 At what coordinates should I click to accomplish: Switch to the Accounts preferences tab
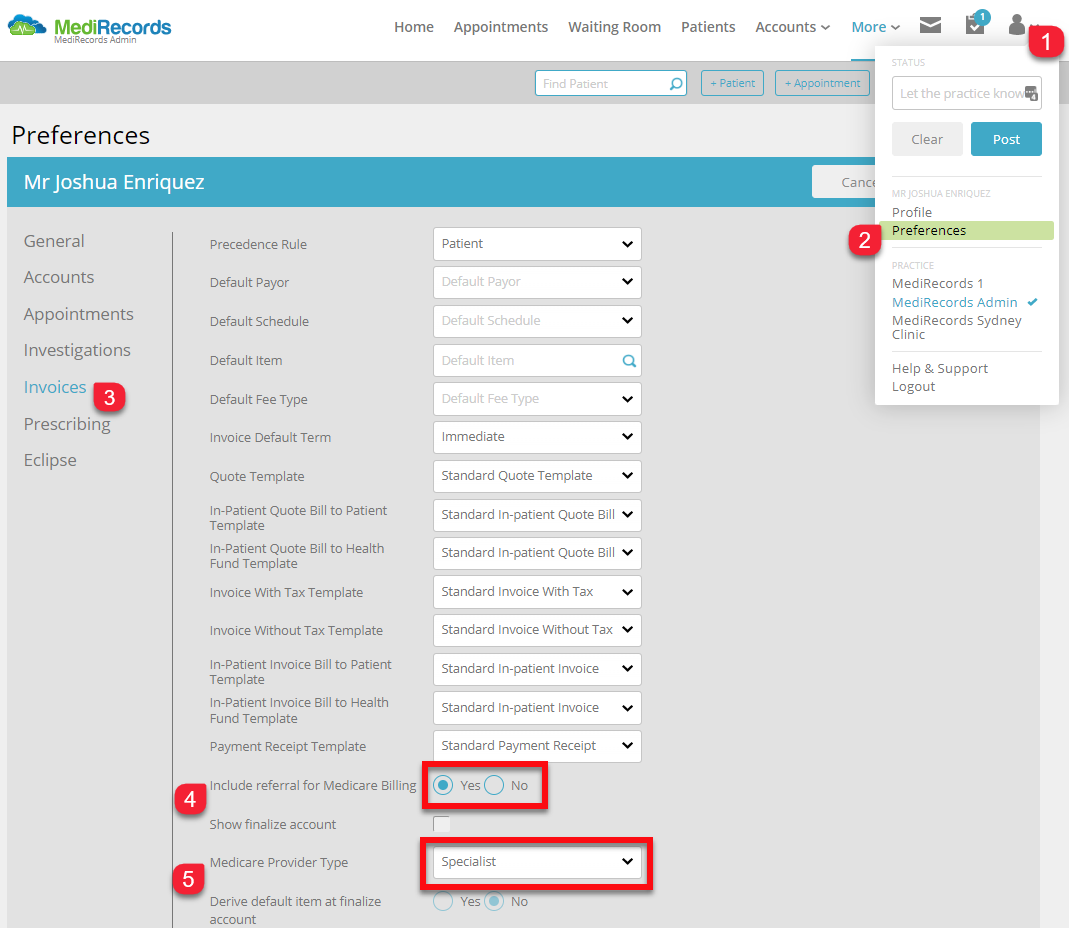(59, 278)
